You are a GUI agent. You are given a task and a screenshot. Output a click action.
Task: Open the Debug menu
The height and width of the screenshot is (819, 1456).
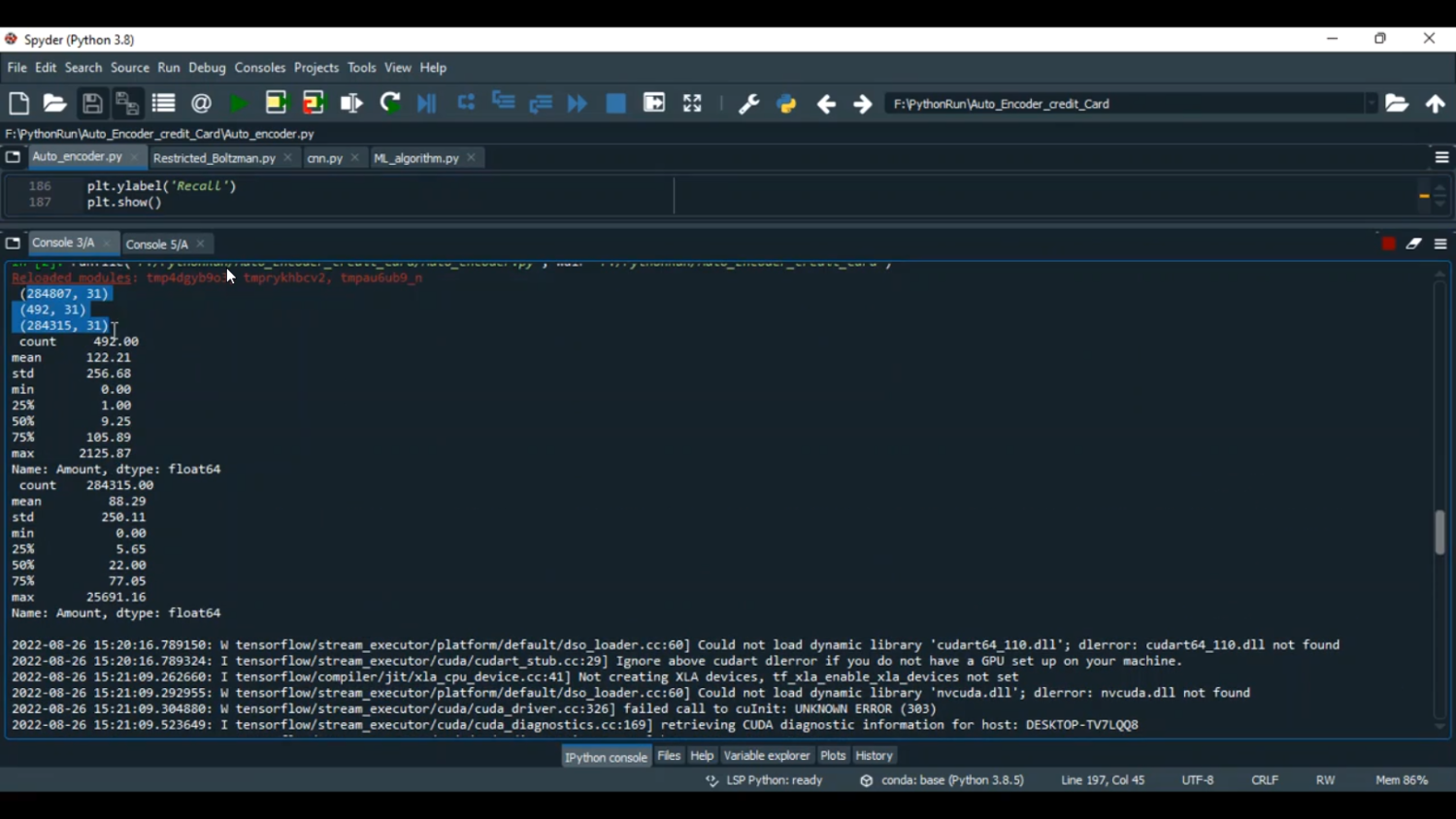[207, 68]
